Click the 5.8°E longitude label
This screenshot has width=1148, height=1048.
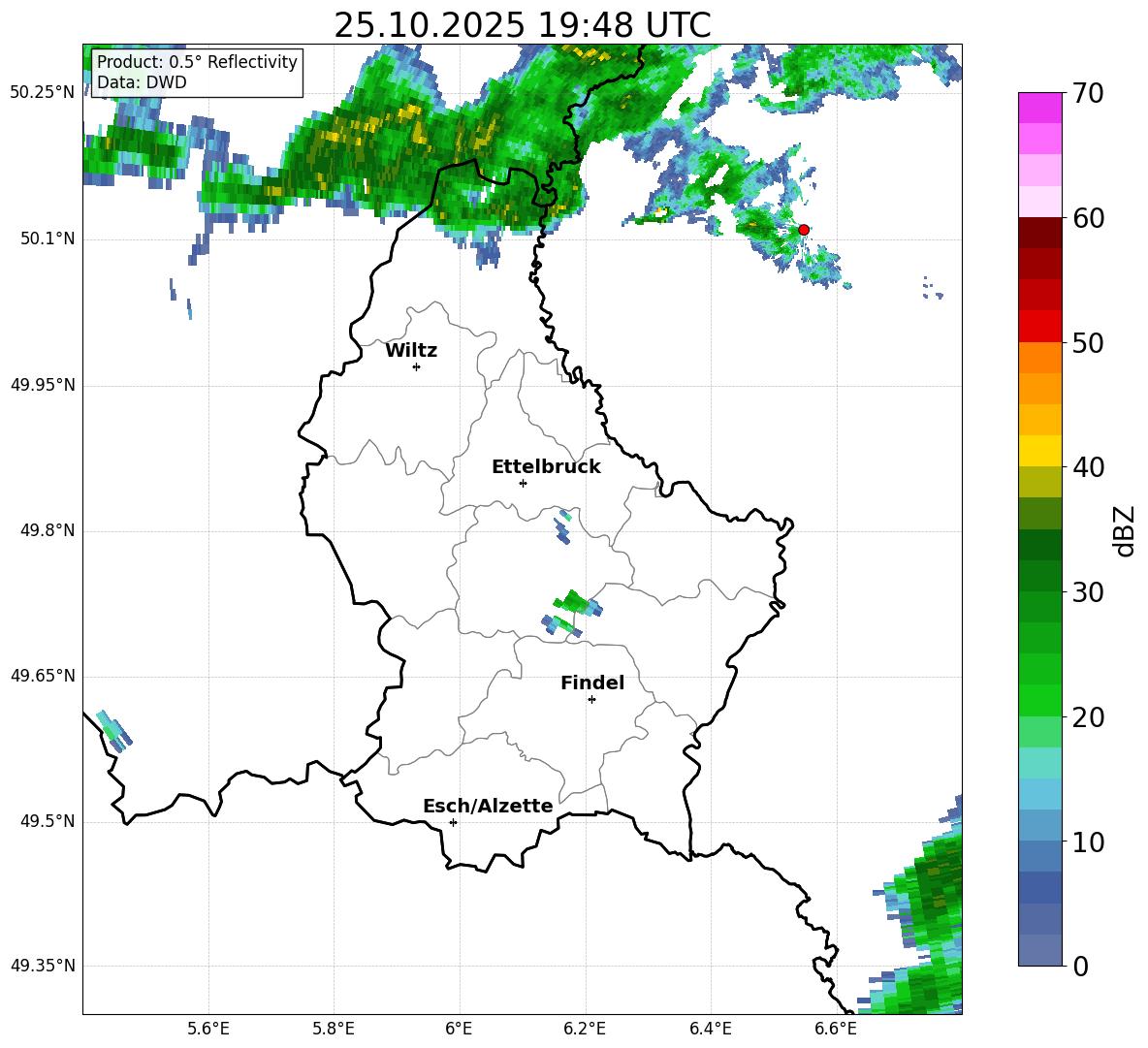334,1029
